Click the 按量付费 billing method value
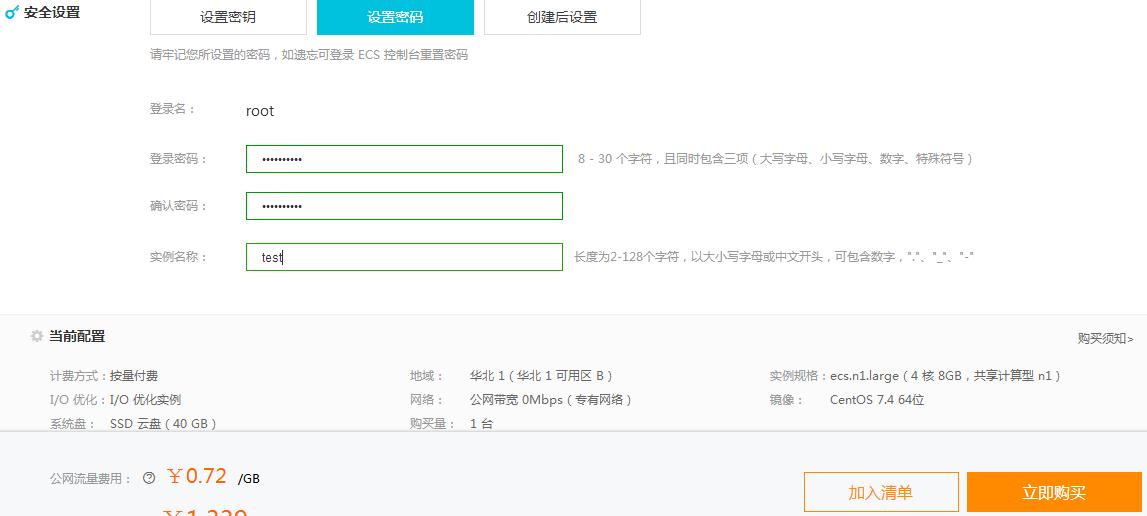This screenshot has width=1147, height=516. (134, 376)
